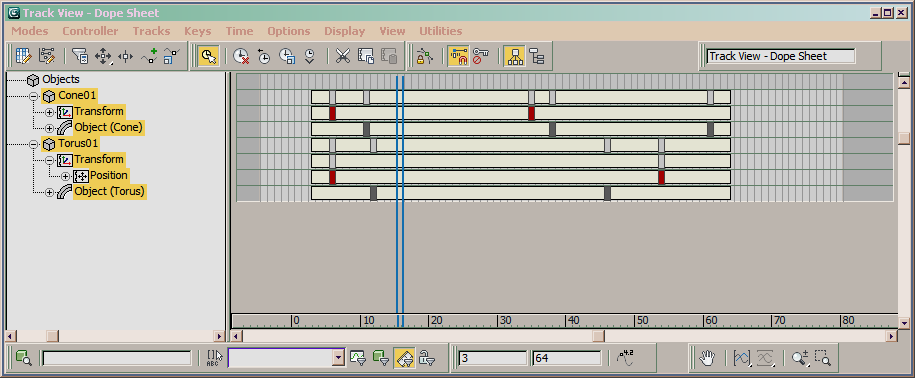Open the Keys menu
The image size is (915, 378).
click(198, 31)
